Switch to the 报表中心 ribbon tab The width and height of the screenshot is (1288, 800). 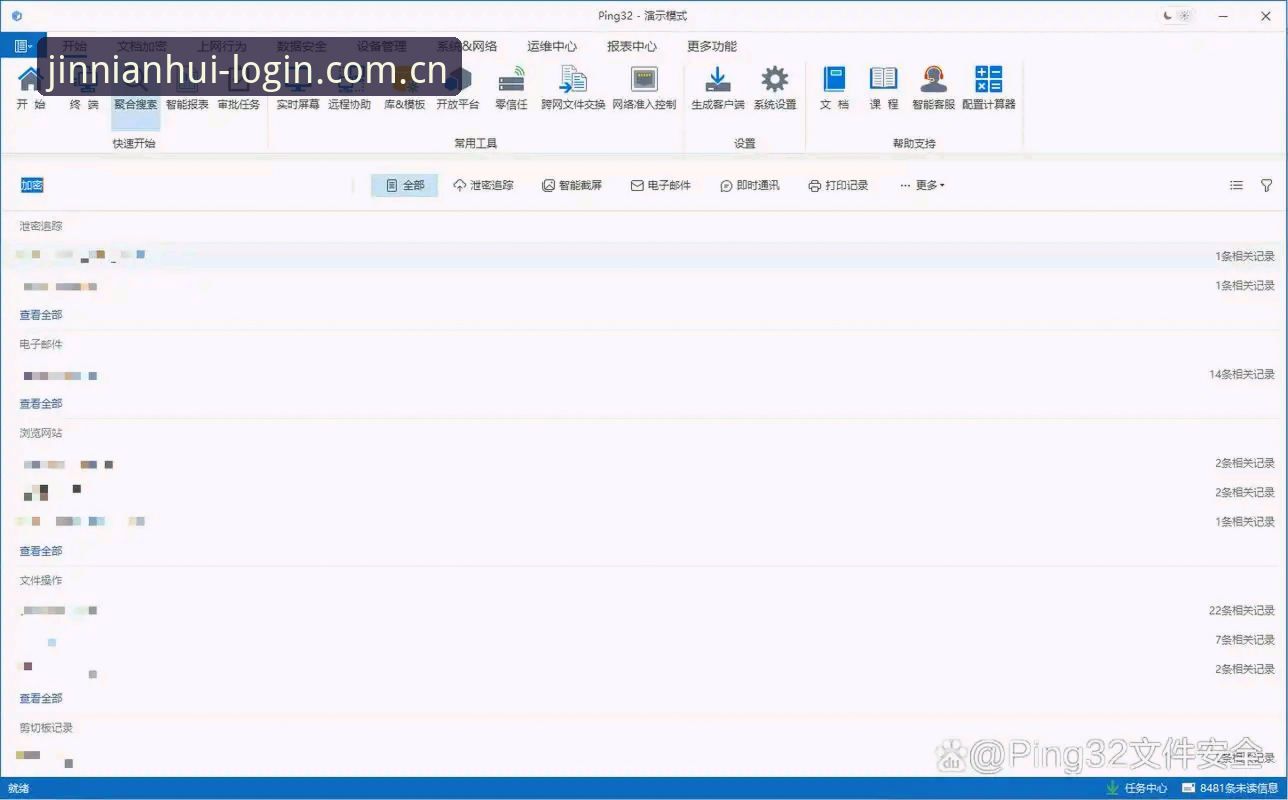coord(632,46)
